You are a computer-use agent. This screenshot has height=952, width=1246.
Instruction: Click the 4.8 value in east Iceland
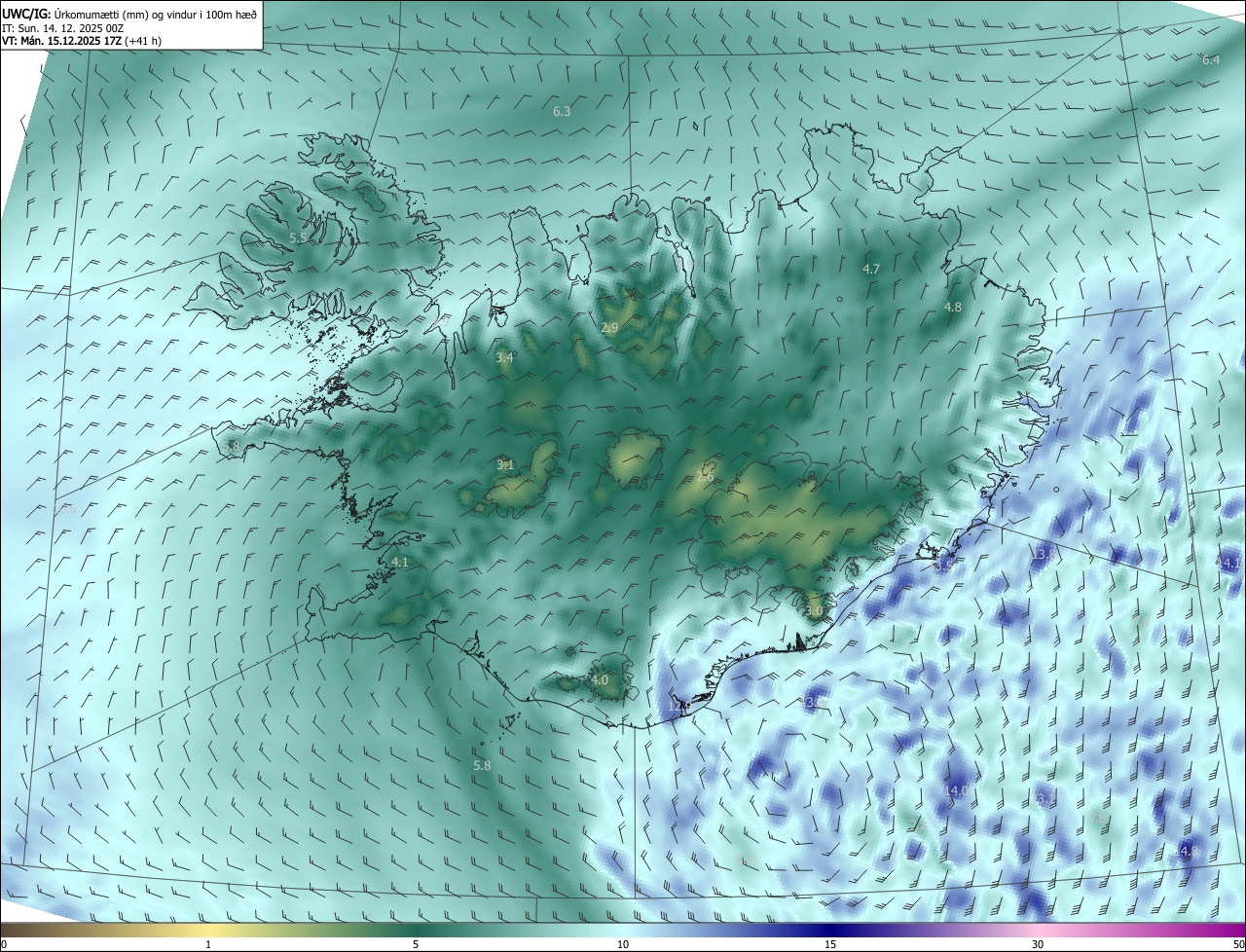(953, 307)
